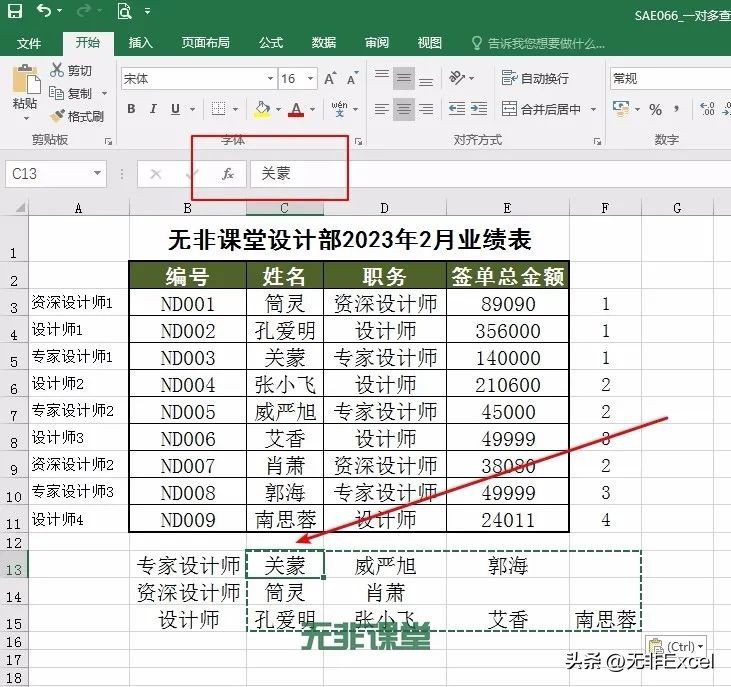This screenshot has width=731, height=687.
Task: Align cell text to the left
Action: [382, 109]
